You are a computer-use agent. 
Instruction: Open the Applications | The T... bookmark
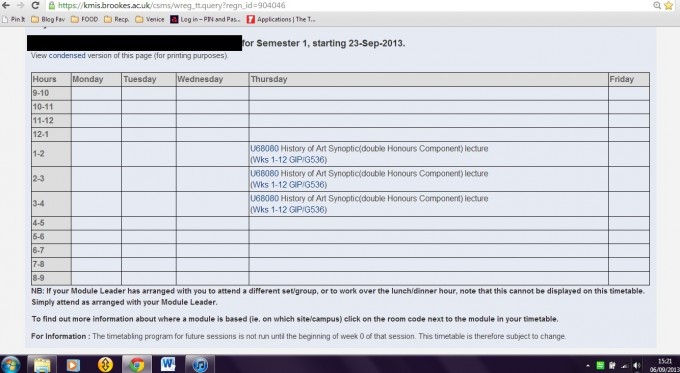click(281, 19)
